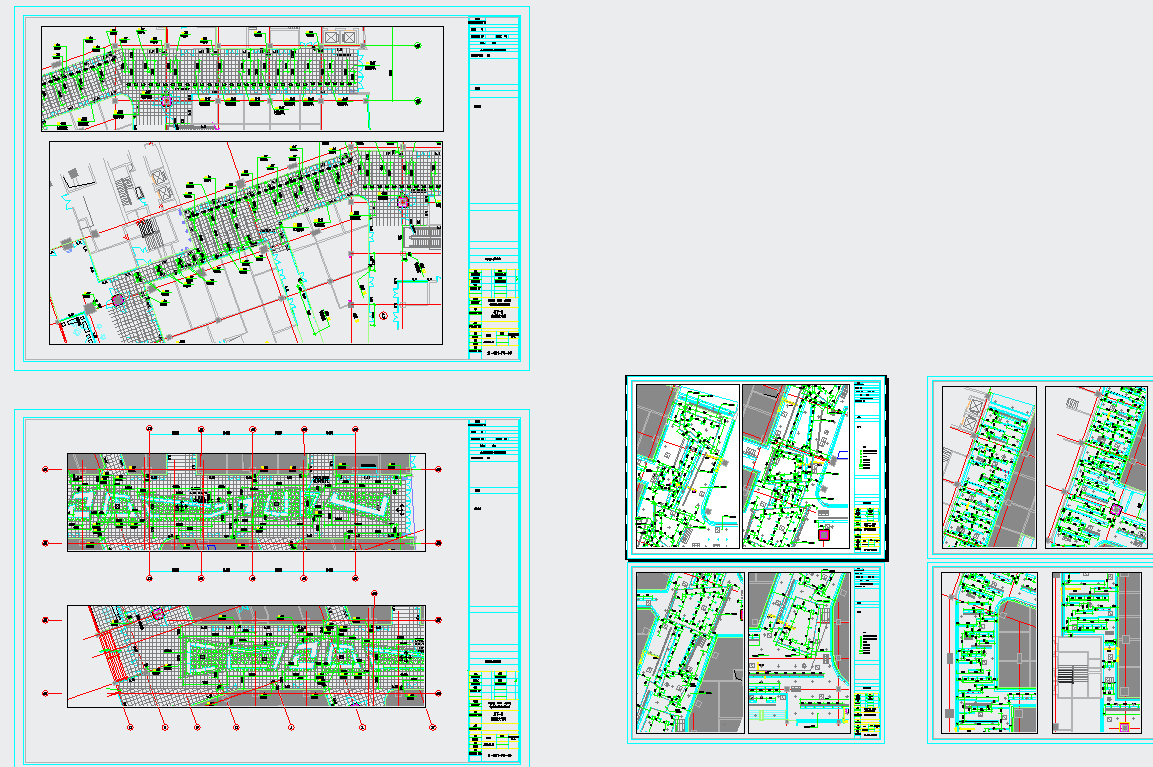
Task: Click the upper floor plan in bottom-left sheet
Action: [x=246, y=502]
